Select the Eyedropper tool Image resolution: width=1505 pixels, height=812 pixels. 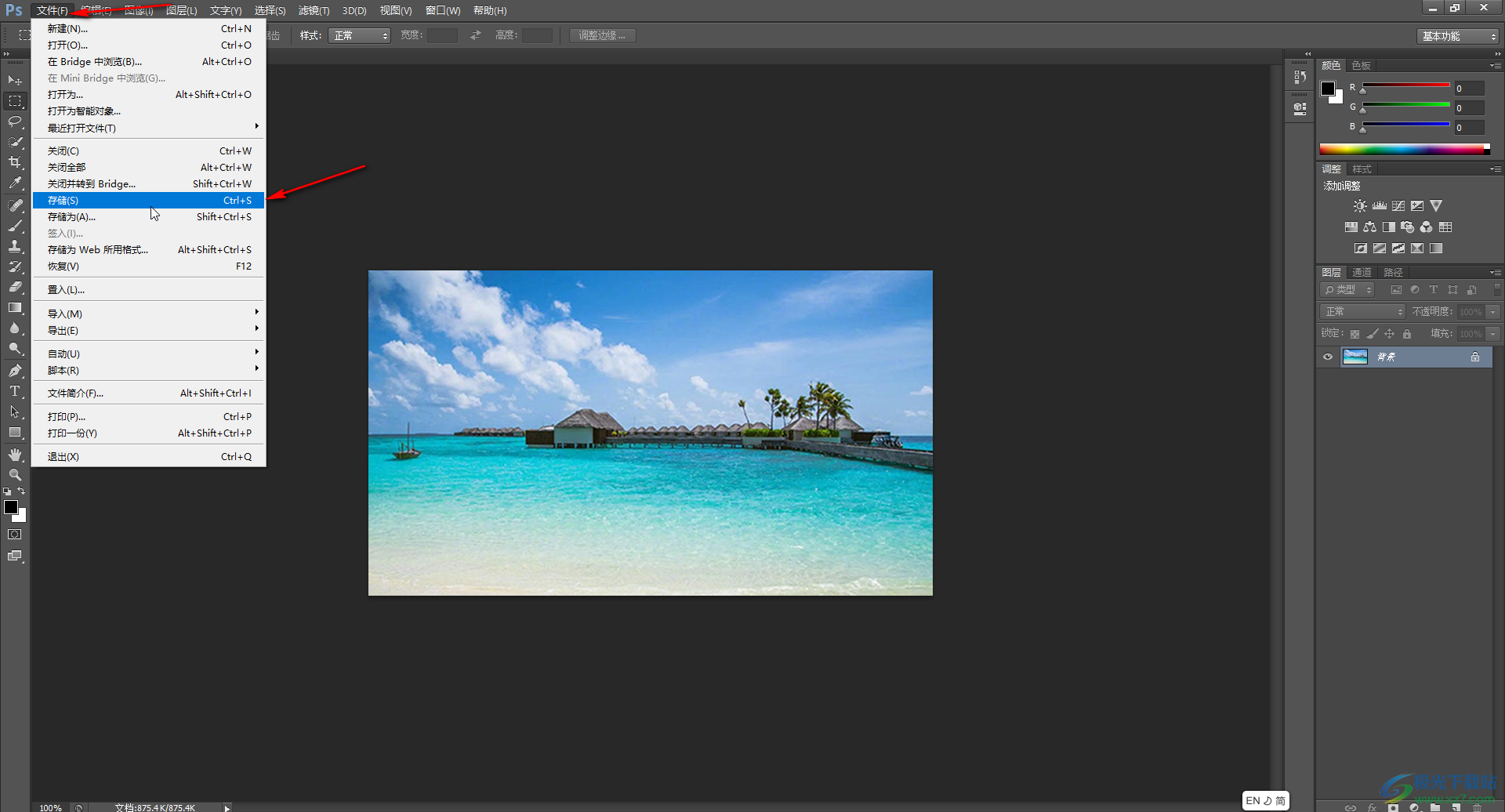click(x=15, y=183)
